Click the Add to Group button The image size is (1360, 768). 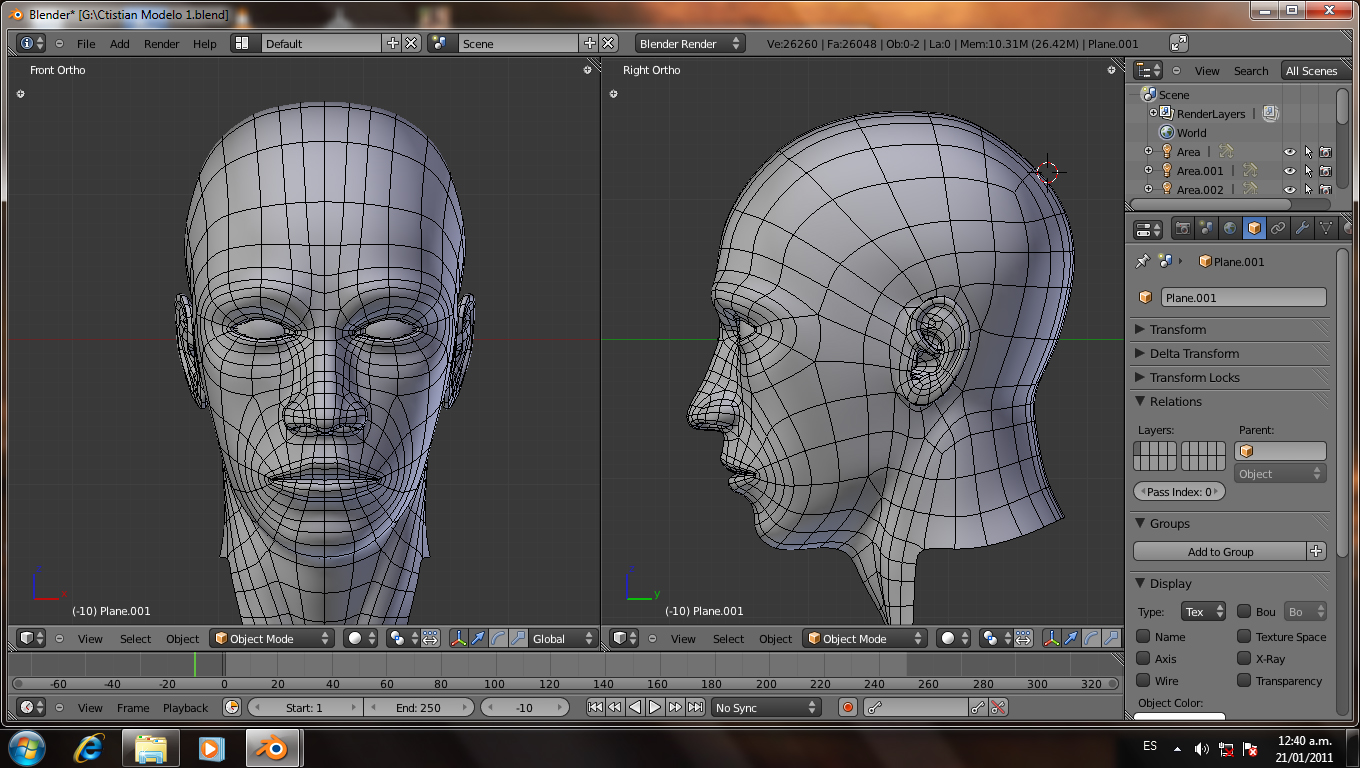coord(1220,552)
